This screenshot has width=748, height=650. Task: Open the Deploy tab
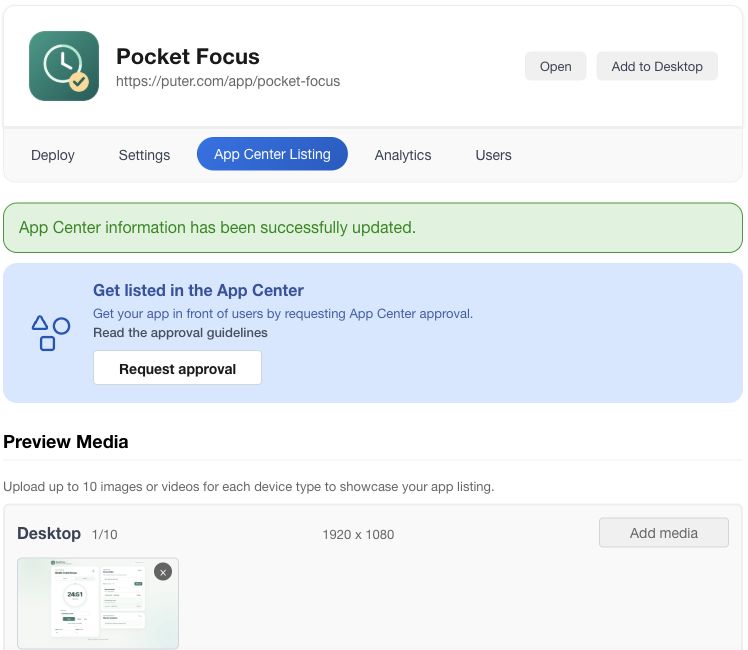52,155
